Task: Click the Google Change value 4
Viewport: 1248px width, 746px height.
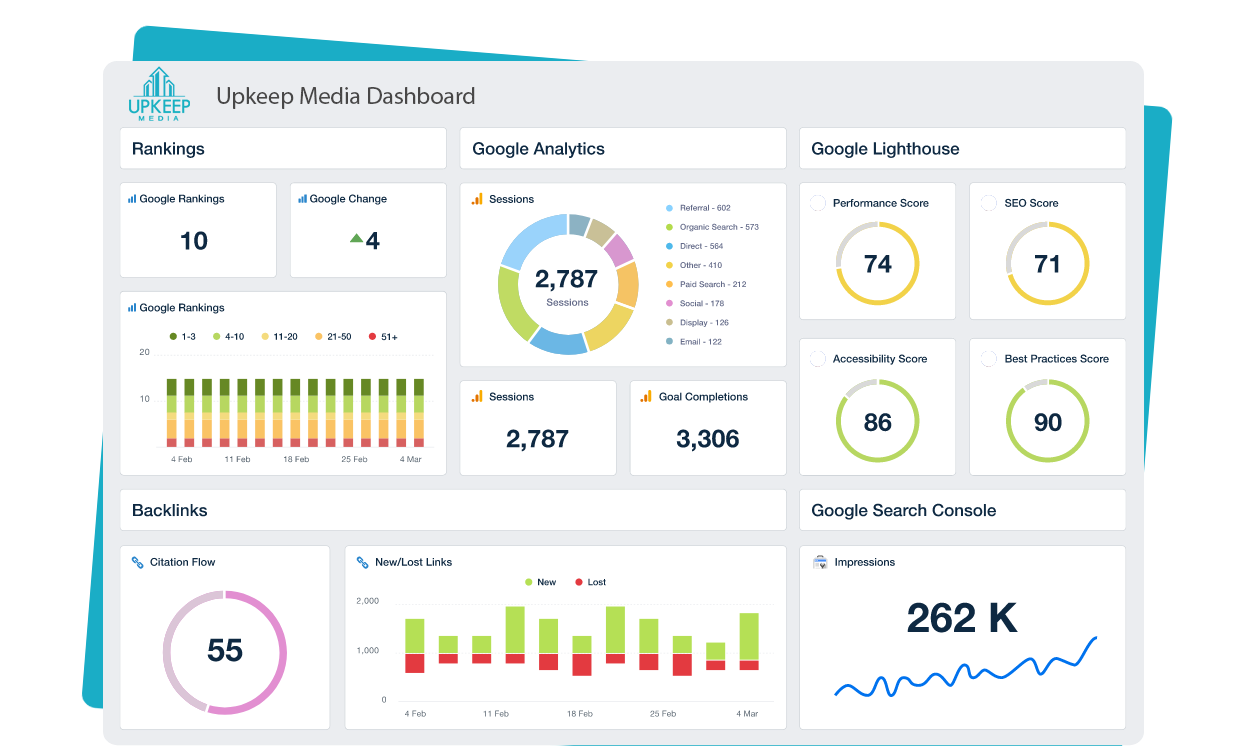Action: tap(373, 240)
